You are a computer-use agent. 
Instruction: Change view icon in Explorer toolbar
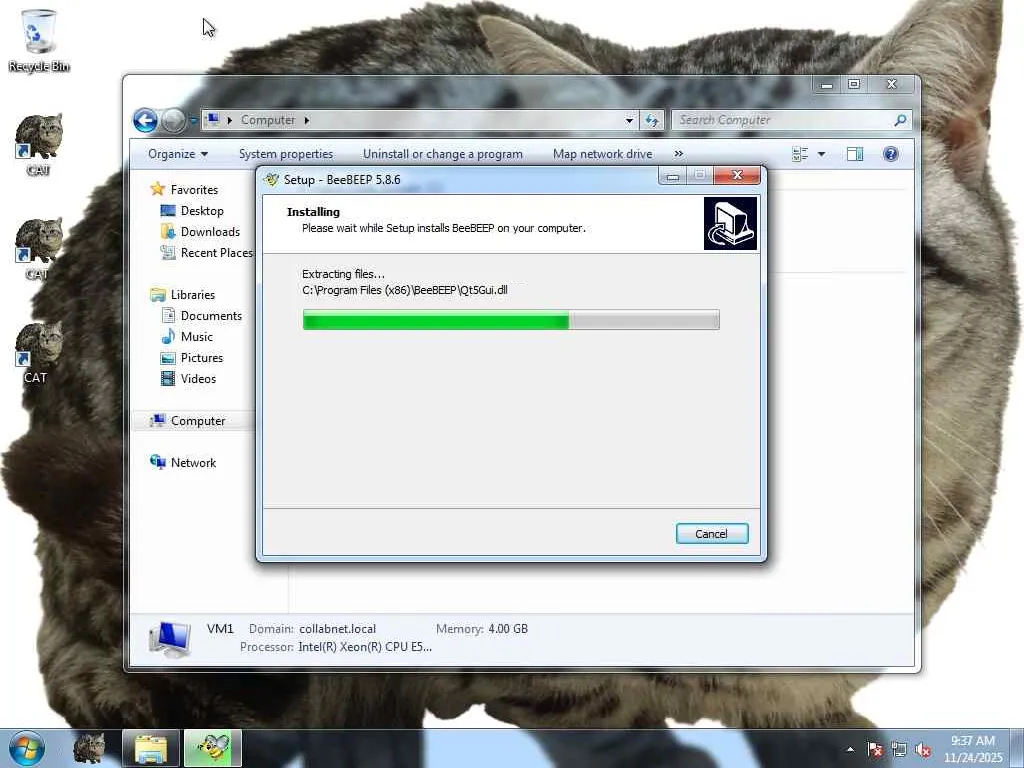click(800, 154)
